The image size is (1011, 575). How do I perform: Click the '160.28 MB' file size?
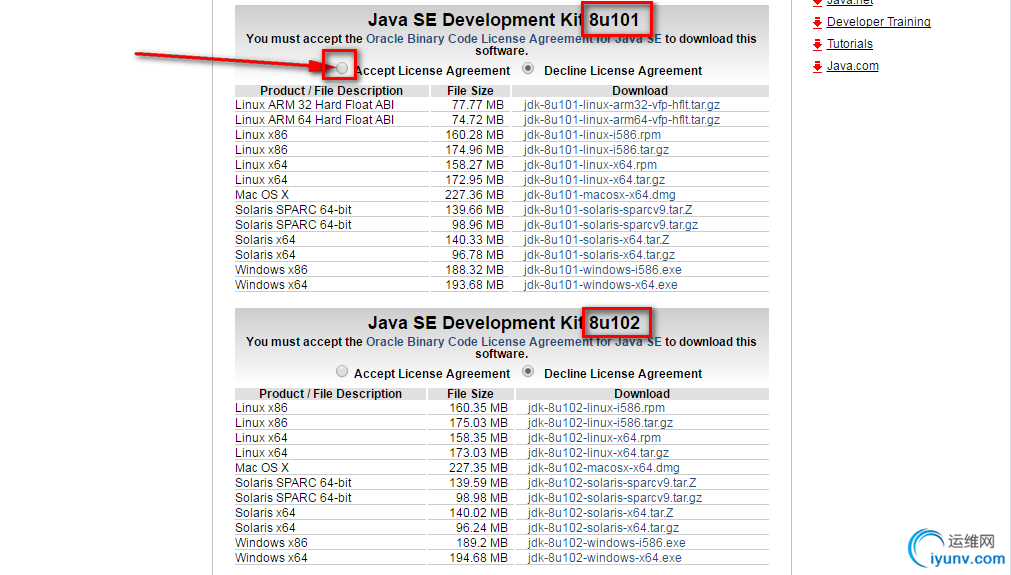[x=474, y=135]
